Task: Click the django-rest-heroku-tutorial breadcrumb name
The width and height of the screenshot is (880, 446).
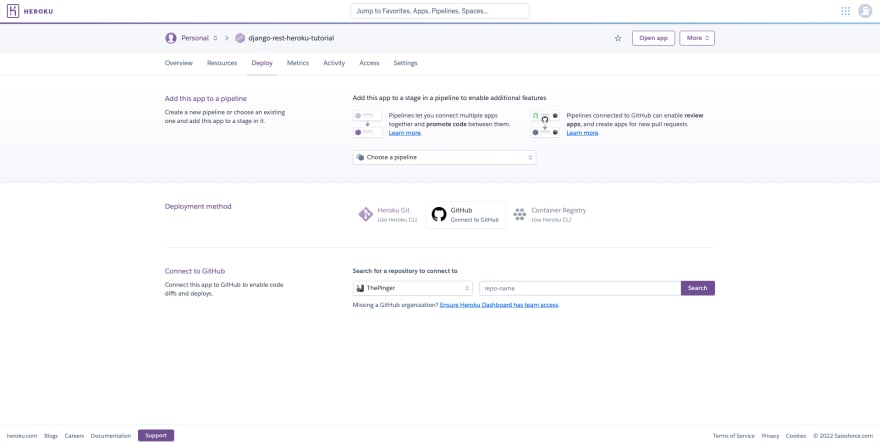Action: point(291,38)
